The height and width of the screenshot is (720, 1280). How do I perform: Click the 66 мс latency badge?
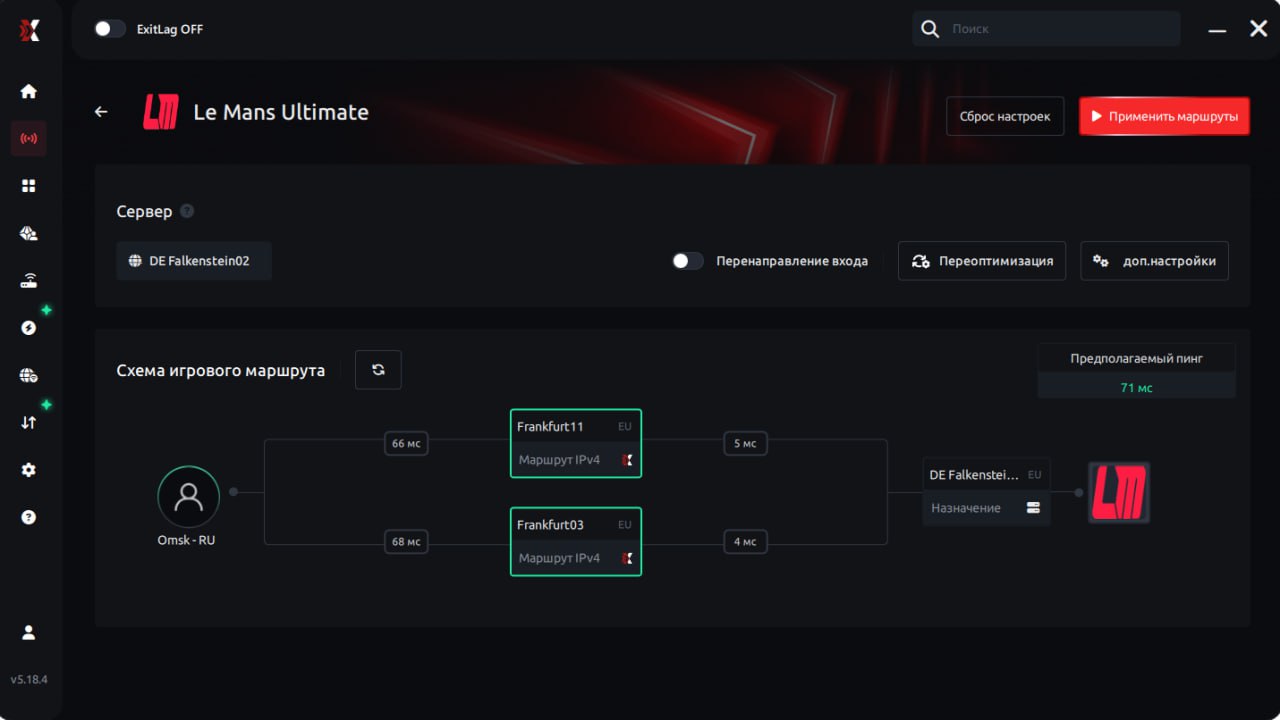coord(406,443)
